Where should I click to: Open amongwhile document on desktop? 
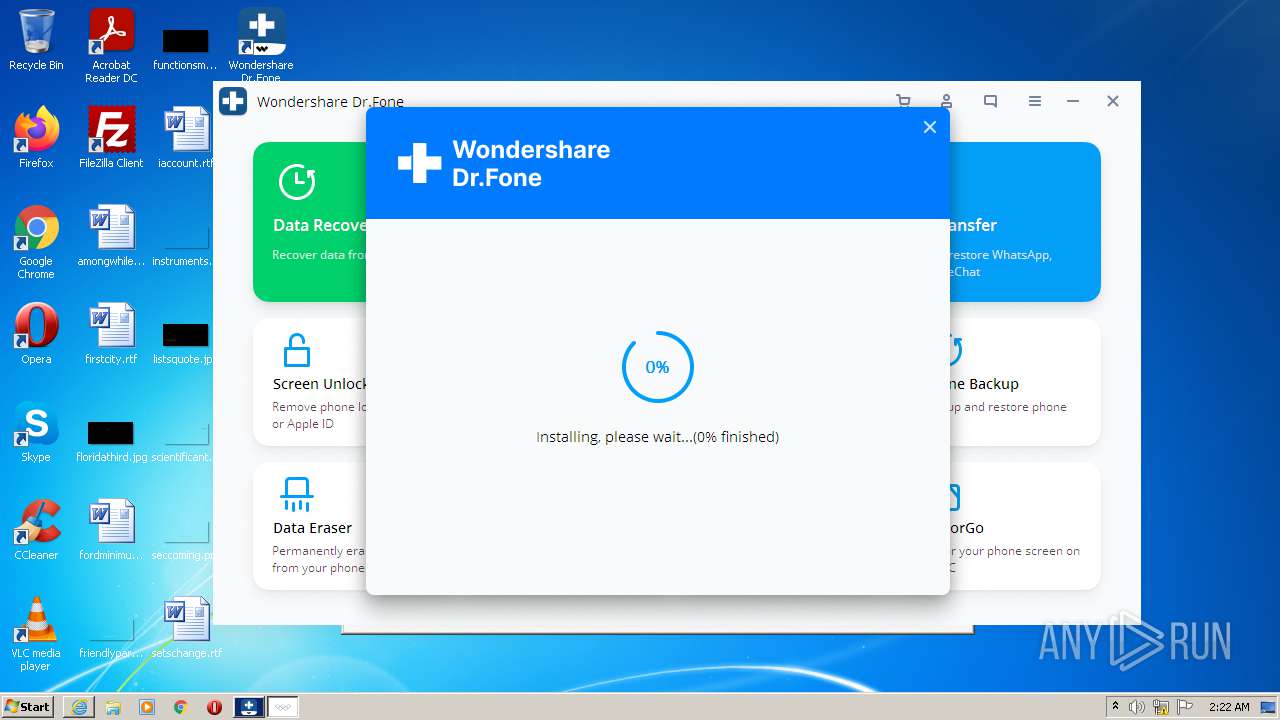(x=111, y=236)
